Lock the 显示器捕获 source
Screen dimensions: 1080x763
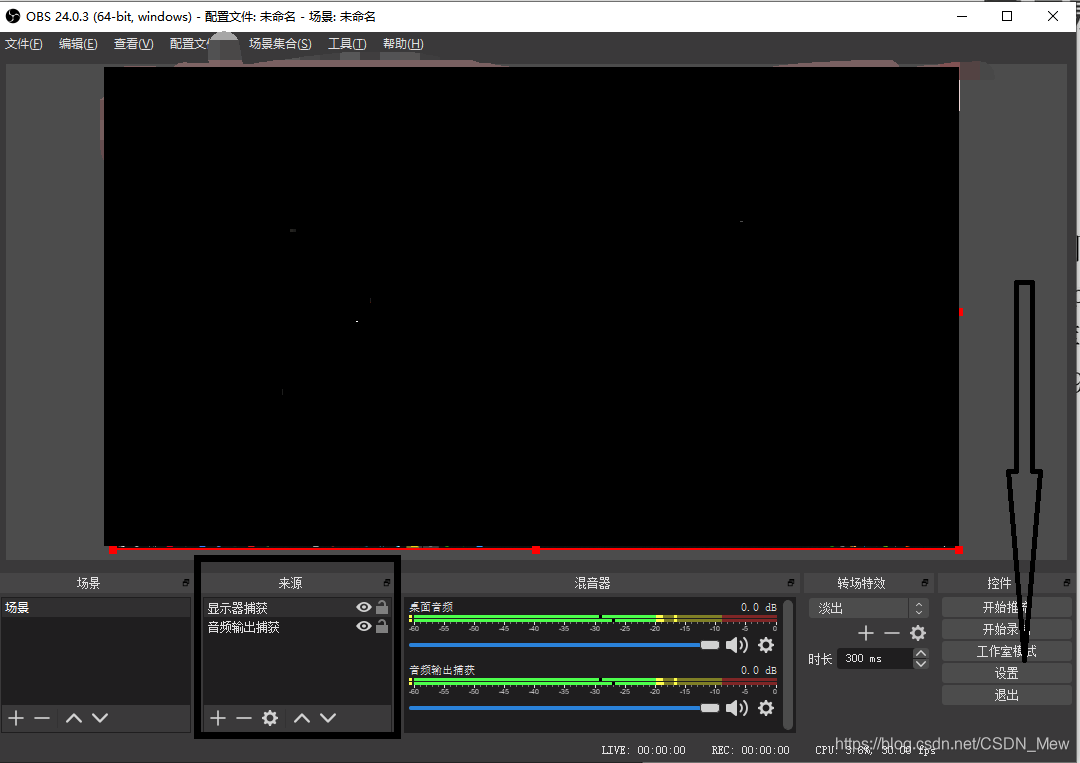tap(382, 607)
